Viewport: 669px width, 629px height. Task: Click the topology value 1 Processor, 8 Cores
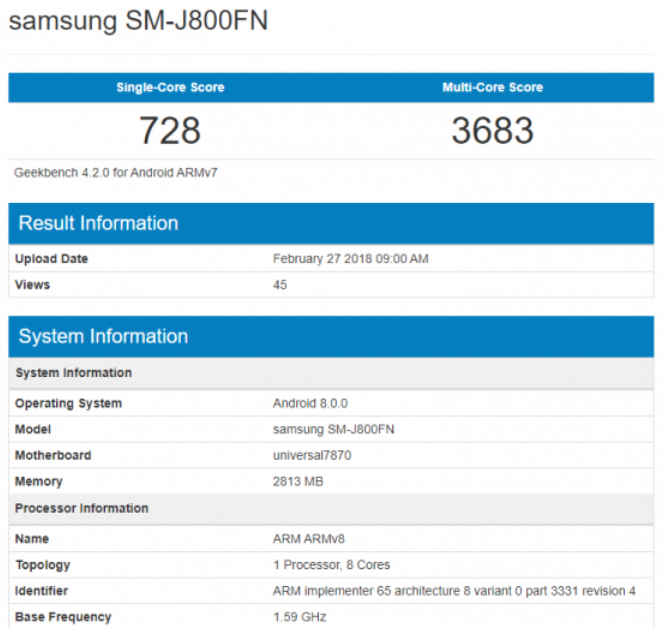[331, 565]
